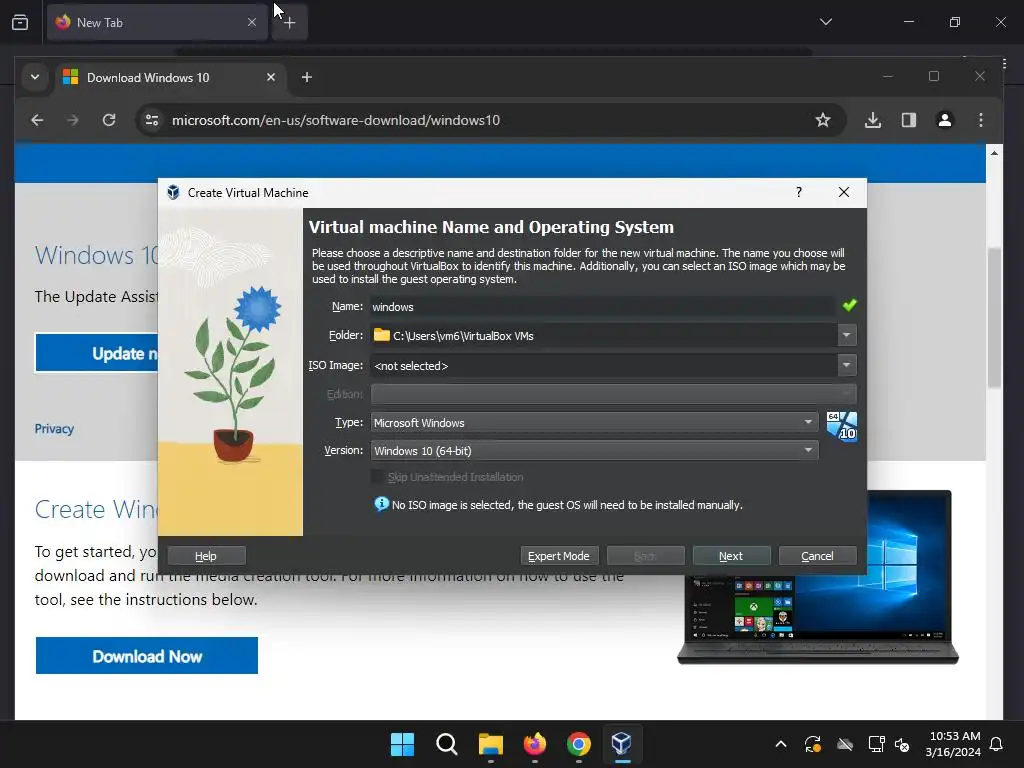Open clock and date 10:53 AM
1024x768 pixels.
[953, 744]
